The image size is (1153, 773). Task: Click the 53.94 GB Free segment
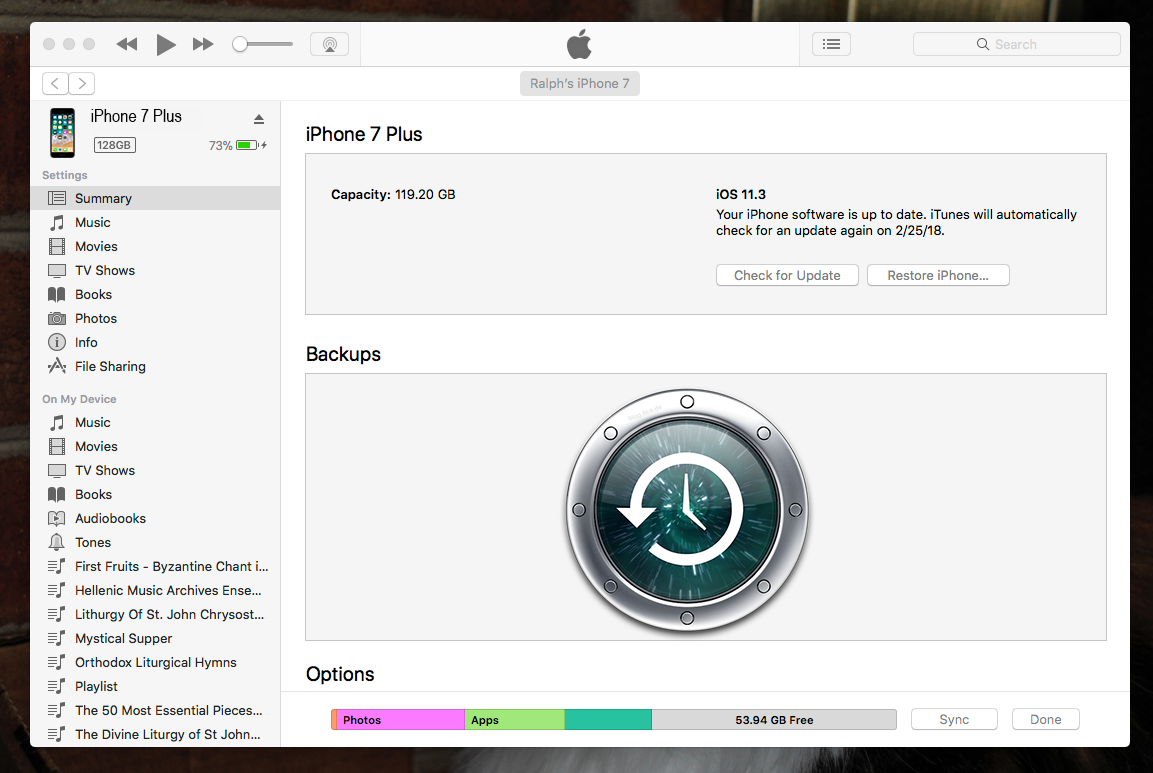pos(774,720)
